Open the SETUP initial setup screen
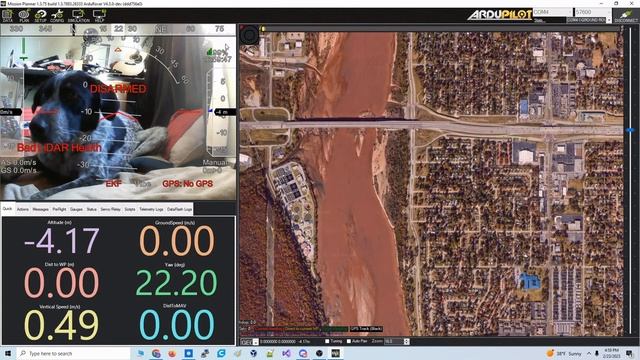Screen dimensions: 640x360 coord(40,16)
